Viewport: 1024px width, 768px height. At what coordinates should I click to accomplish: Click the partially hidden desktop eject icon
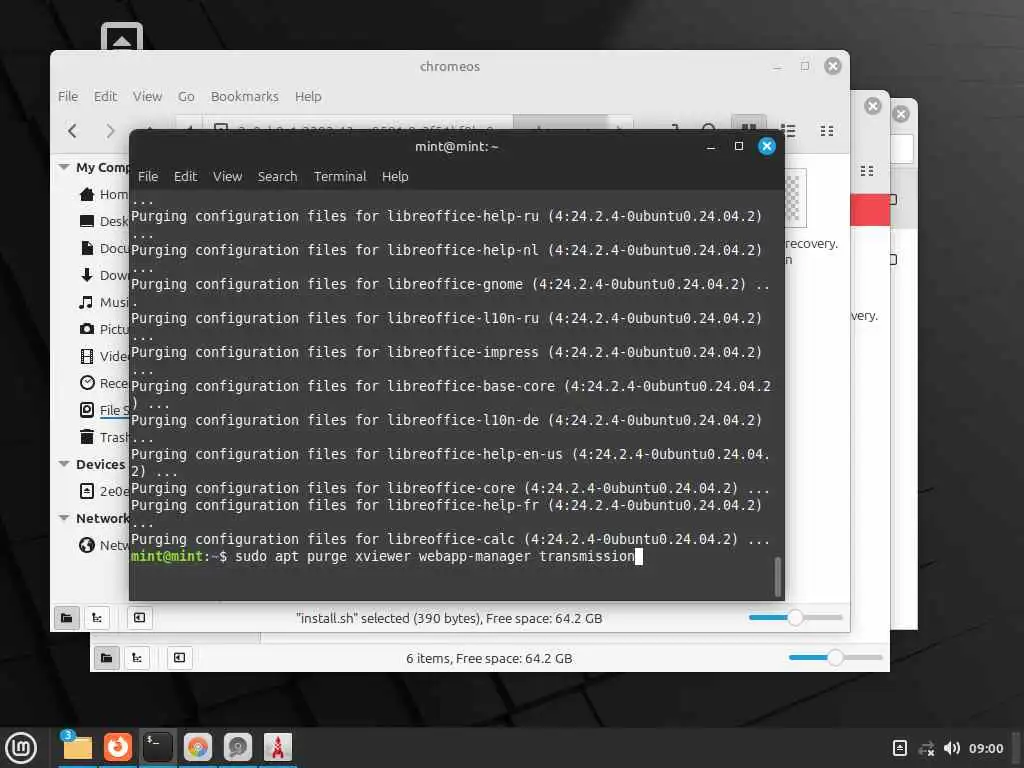[122, 38]
